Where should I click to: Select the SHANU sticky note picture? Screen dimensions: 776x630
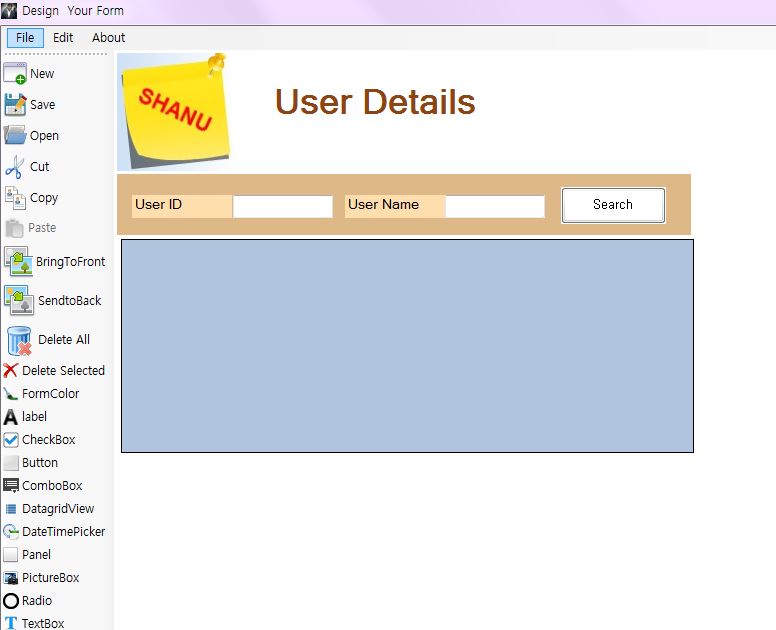coord(173,112)
